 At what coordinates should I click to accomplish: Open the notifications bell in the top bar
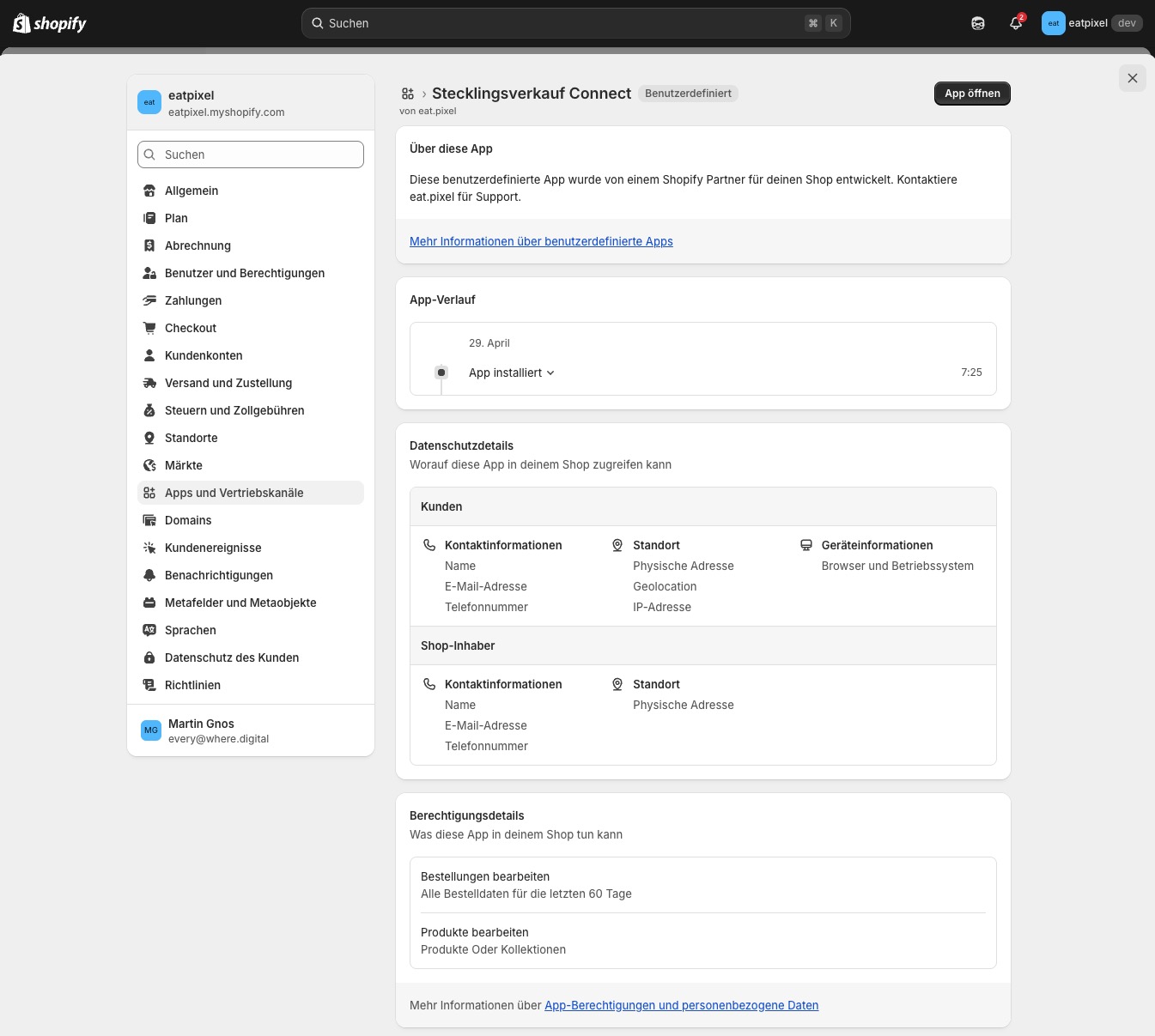[x=1015, y=23]
